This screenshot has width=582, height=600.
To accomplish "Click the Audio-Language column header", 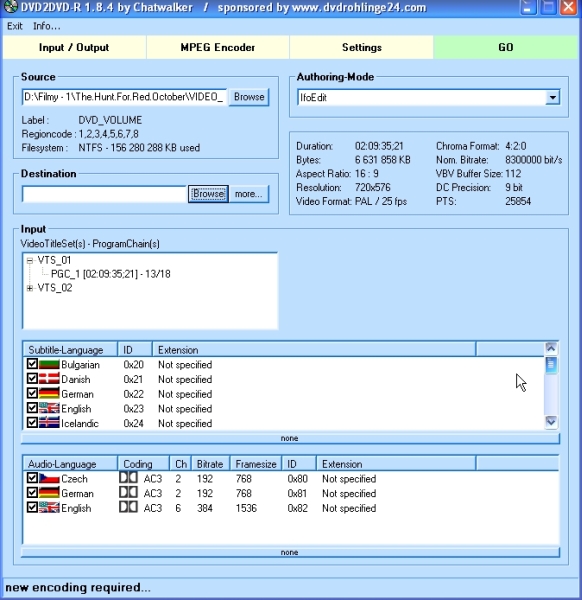I will pos(70,464).
